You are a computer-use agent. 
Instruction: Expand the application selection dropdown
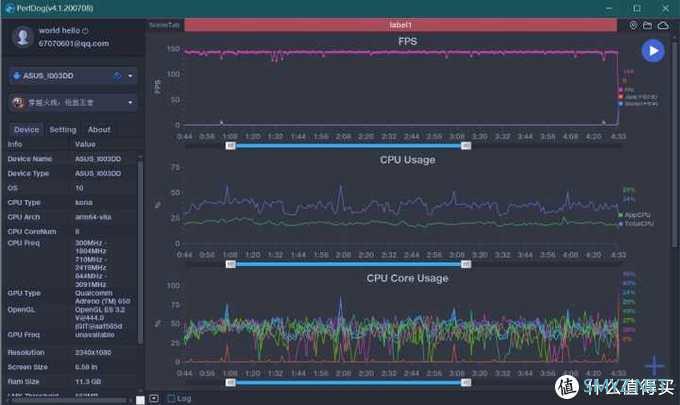pyautogui.click(x=73, y=103)
